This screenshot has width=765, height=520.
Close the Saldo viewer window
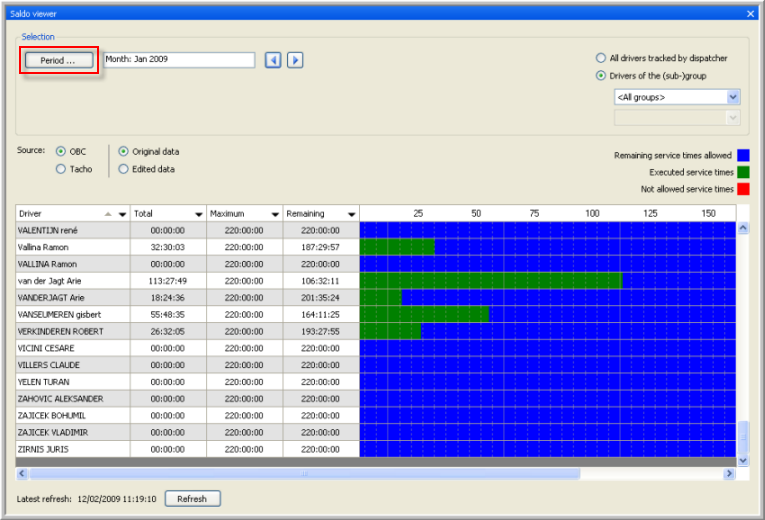pyautogui.click(x=751, y=13)
